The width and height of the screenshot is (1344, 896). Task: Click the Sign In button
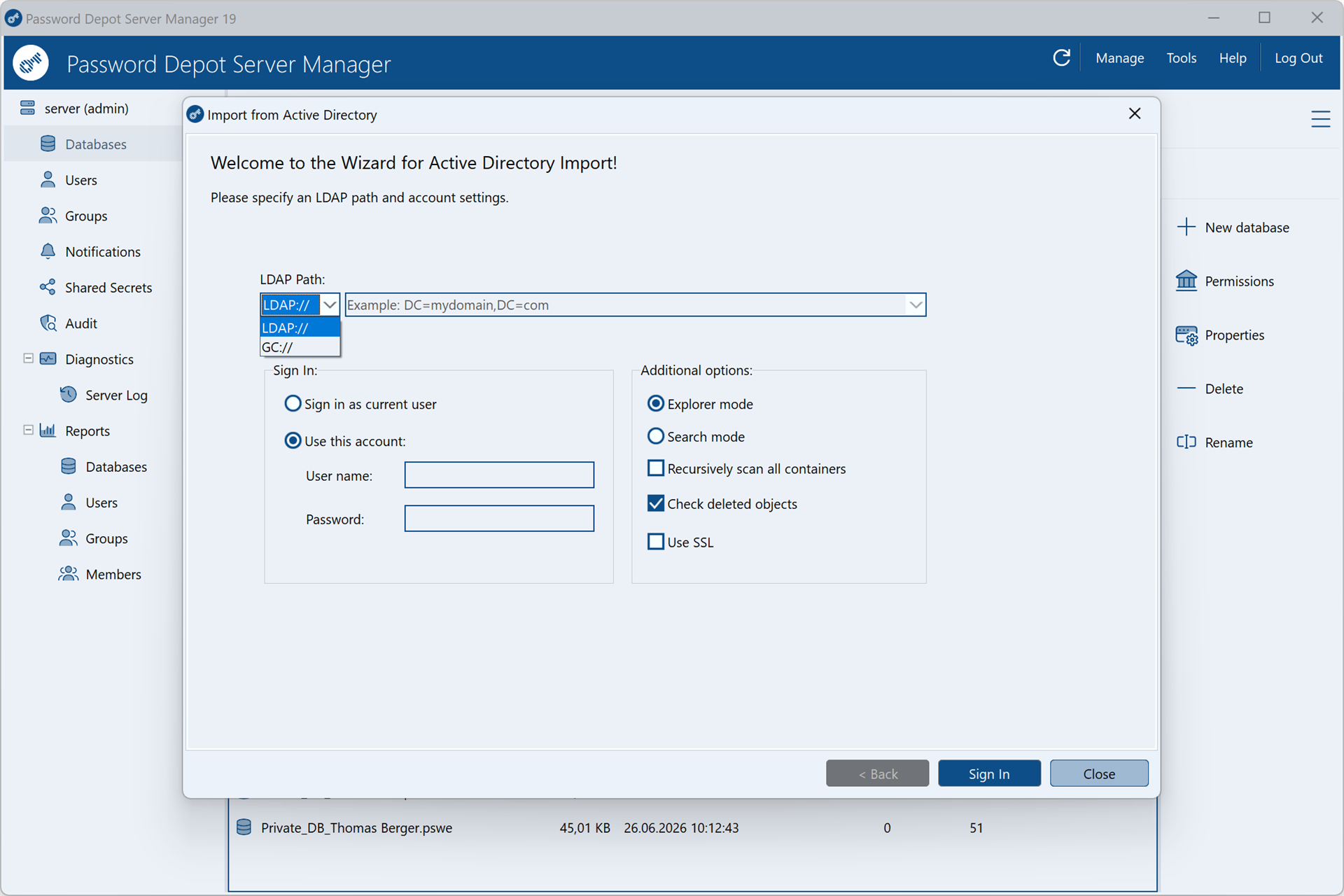[988, 773]
